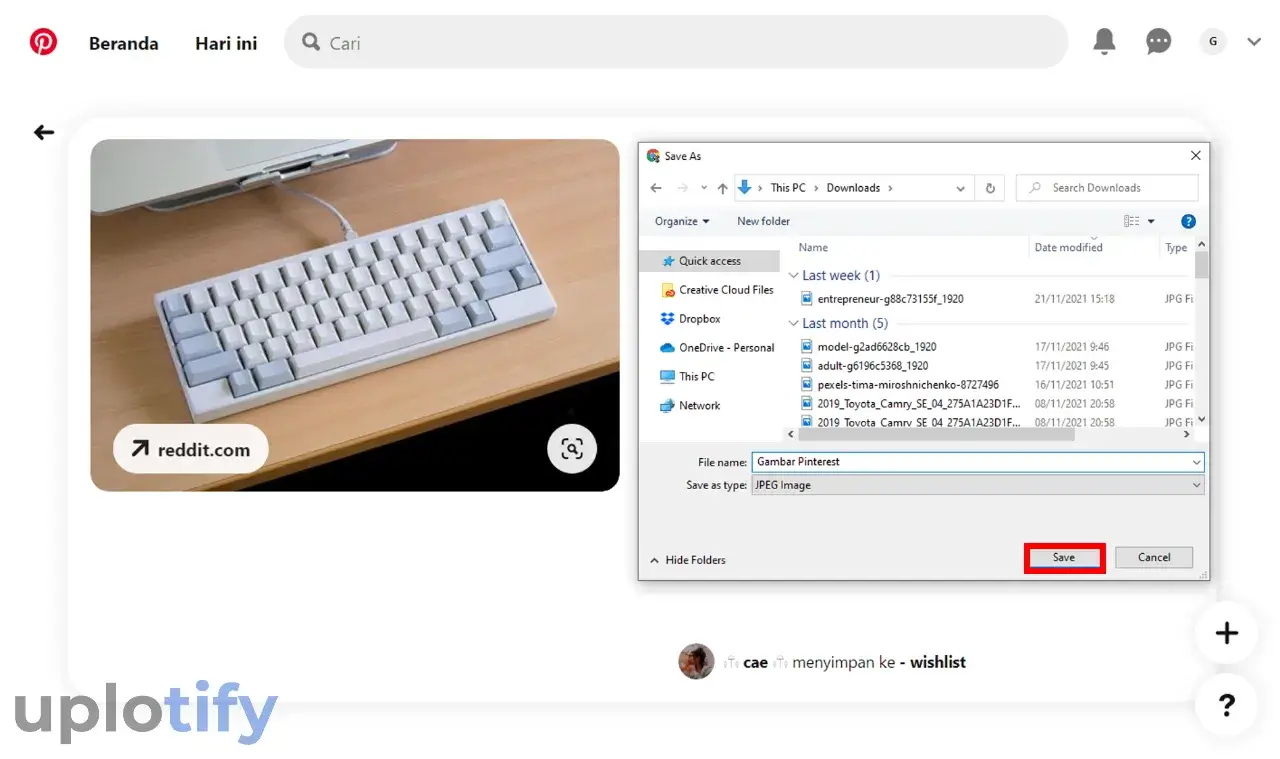Image resolution: width=1280 pixels, height=759 pixels.
Task: Click the blue dialog help icon
Action: pyautogui.click(x=1188, y=221)
